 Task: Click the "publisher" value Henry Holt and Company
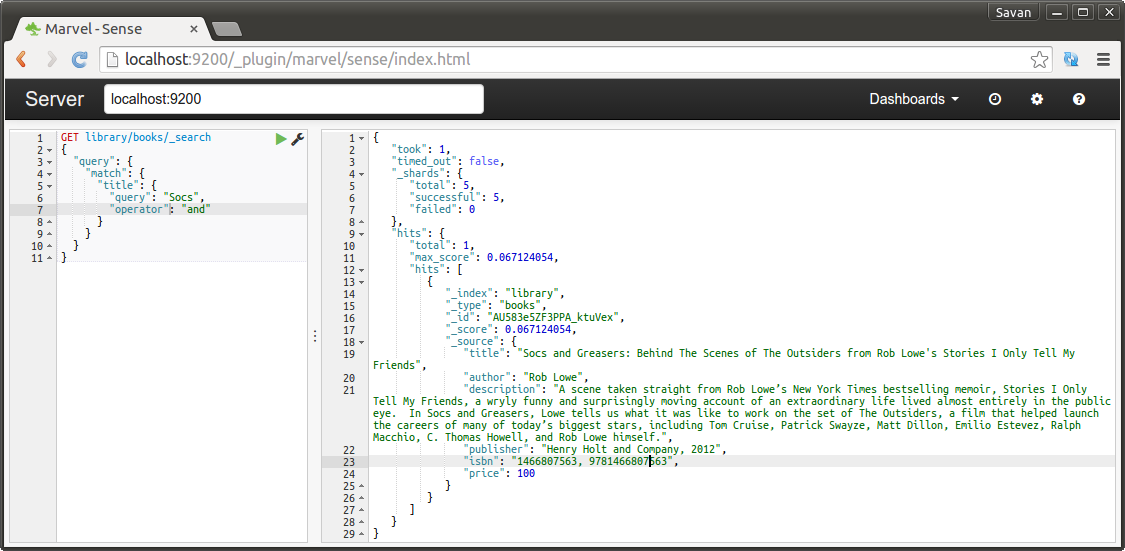[x=632, y=450]
